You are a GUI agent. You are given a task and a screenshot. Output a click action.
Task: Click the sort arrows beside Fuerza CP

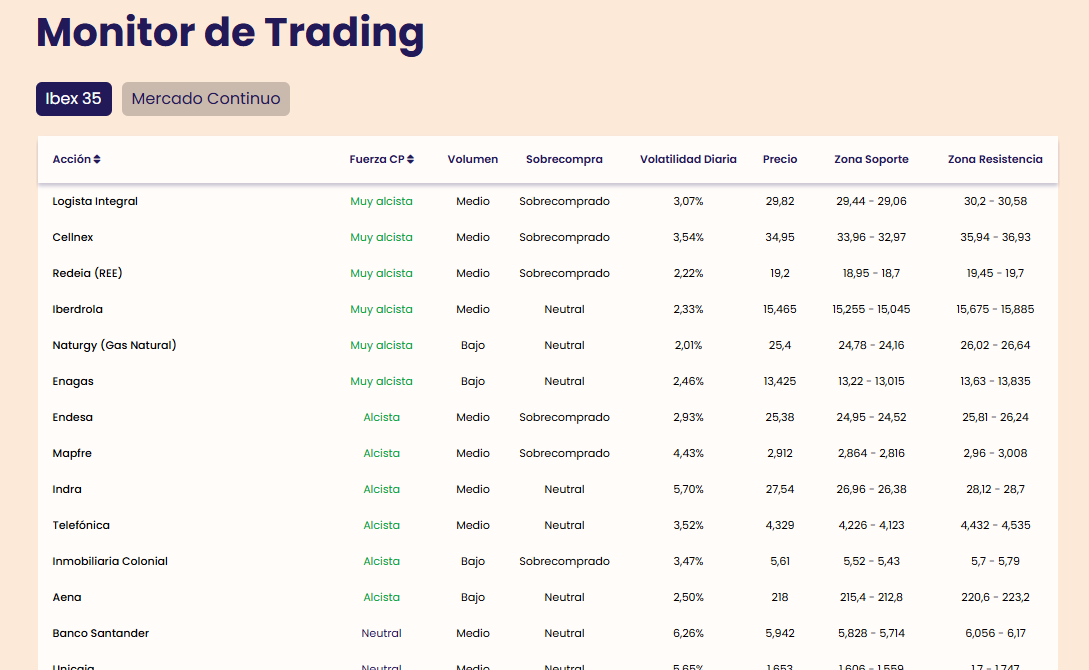point(410,159)
